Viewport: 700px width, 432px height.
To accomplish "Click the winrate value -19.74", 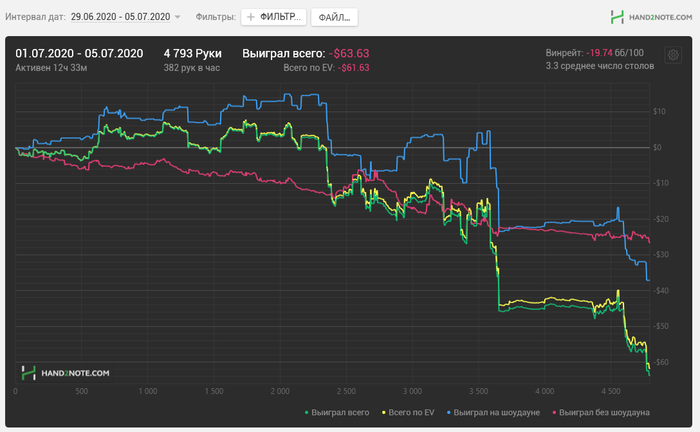I will click(x=599, y=53).
